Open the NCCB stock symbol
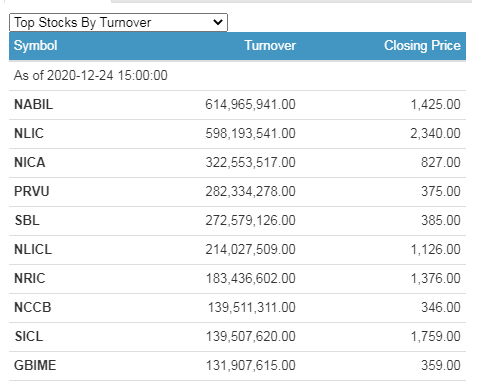Screen dimensions: 483x381 point(33,308)
